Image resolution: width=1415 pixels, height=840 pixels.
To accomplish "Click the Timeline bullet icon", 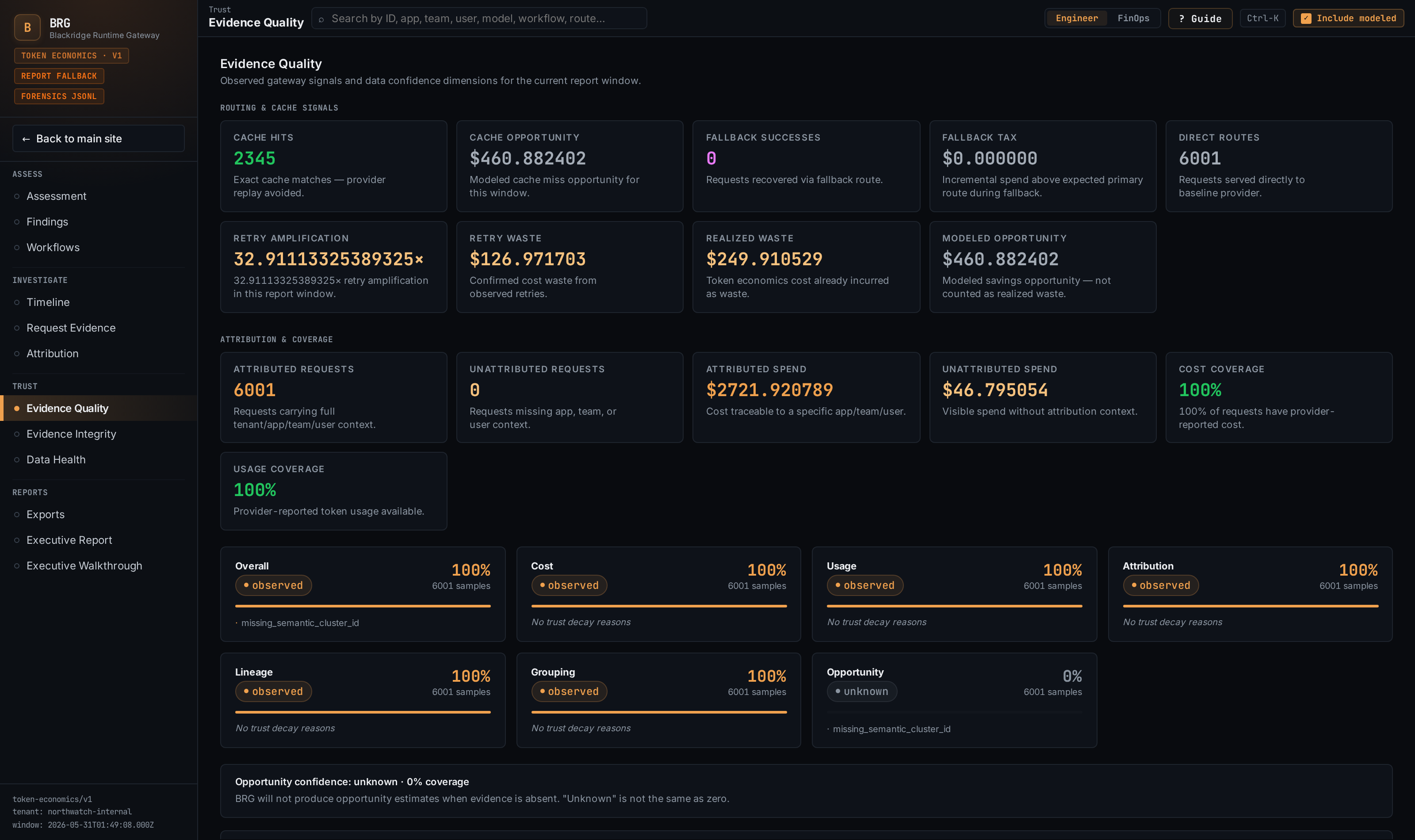I will 17,302.
